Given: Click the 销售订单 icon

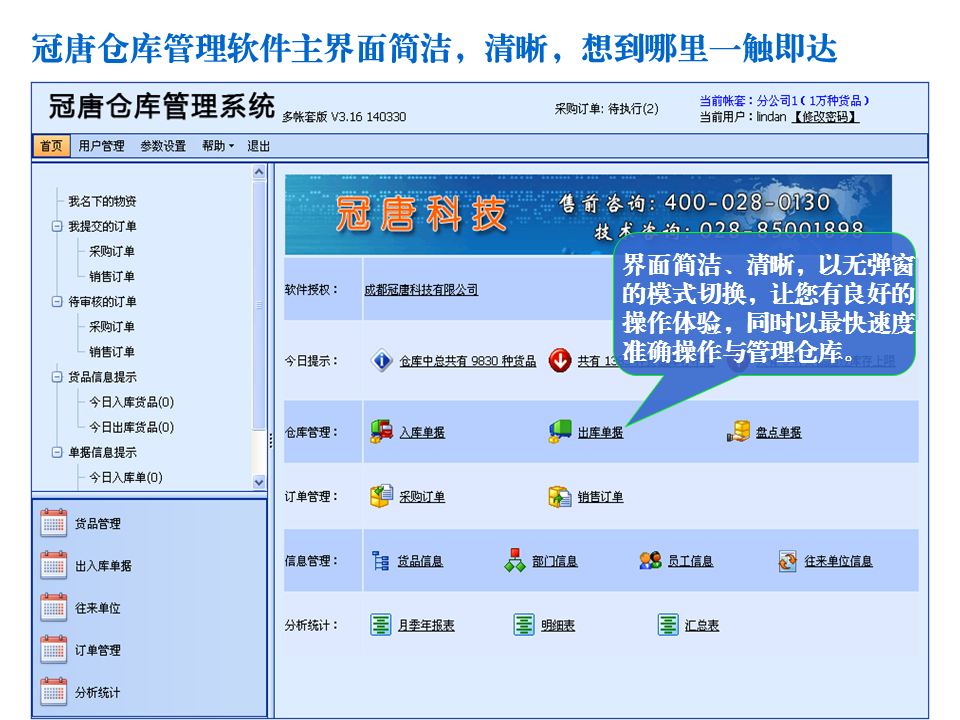Looking at the screenshot, I should tap(560, 496).
